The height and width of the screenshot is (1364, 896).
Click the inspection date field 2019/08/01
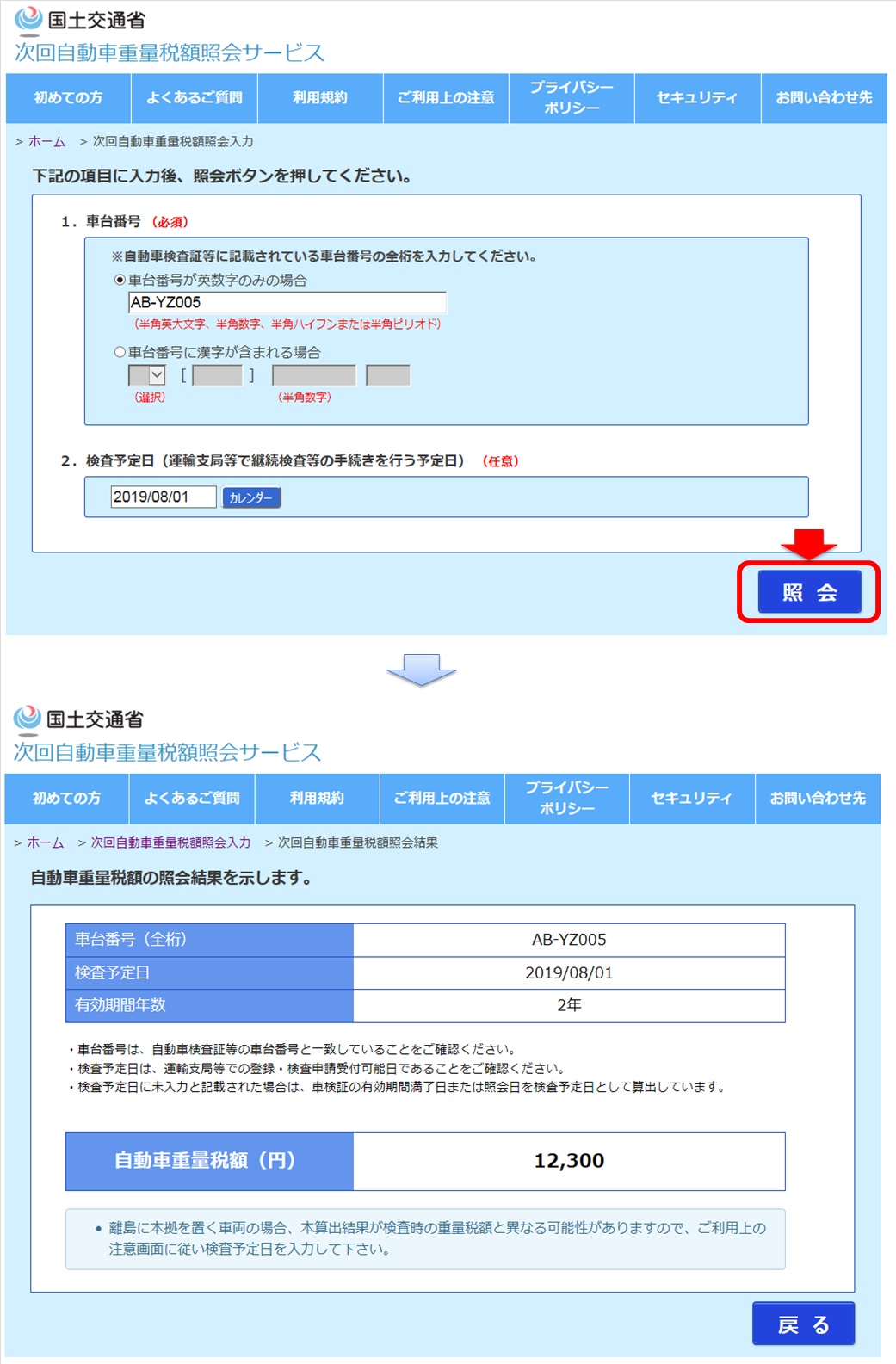coord(163,497)
